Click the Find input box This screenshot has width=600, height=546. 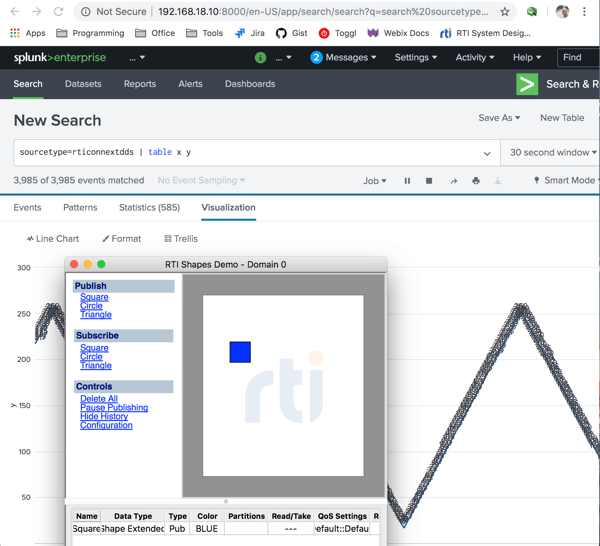578,58
